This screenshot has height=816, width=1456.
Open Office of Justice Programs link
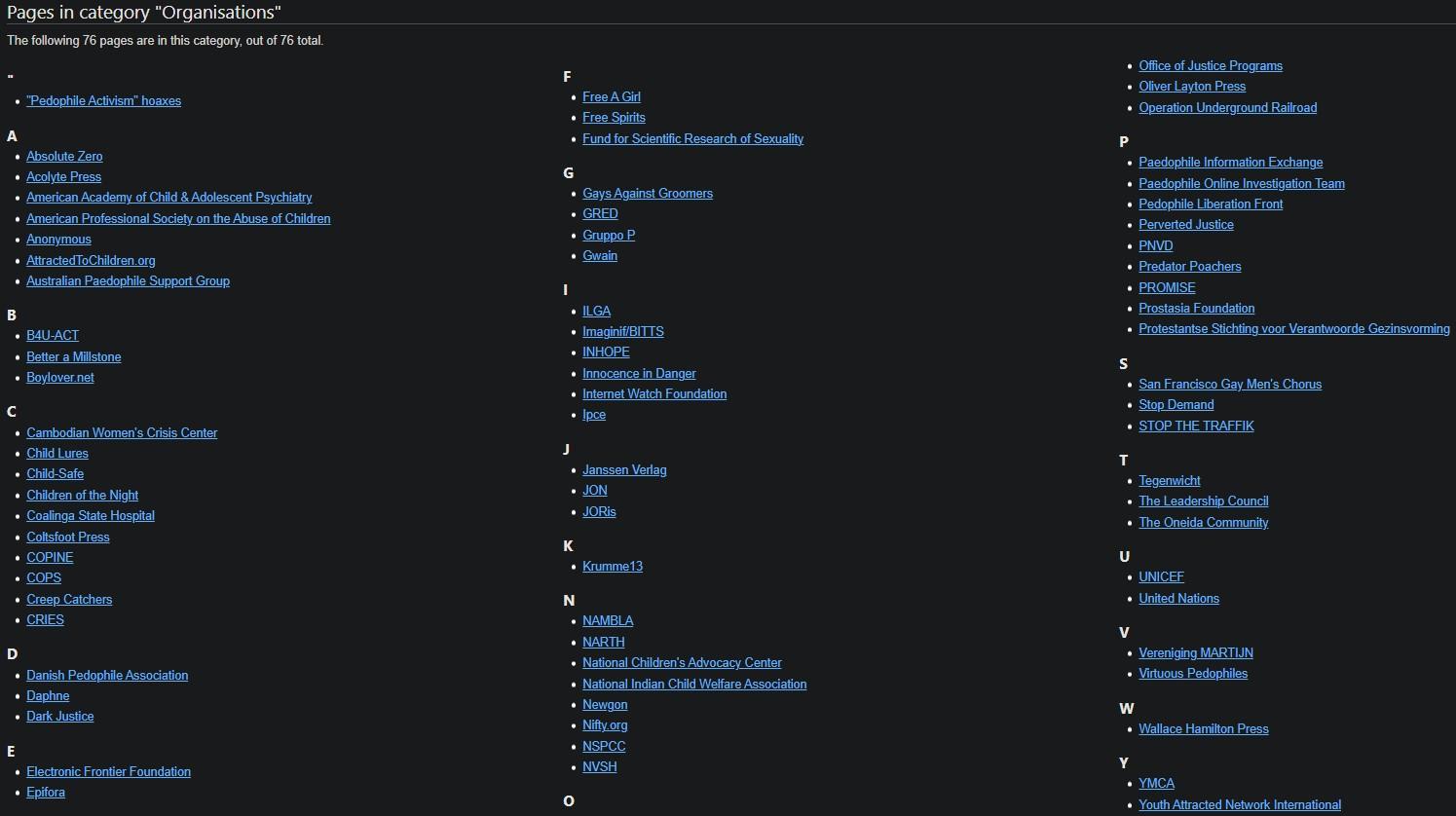[x=1211, y=65]
